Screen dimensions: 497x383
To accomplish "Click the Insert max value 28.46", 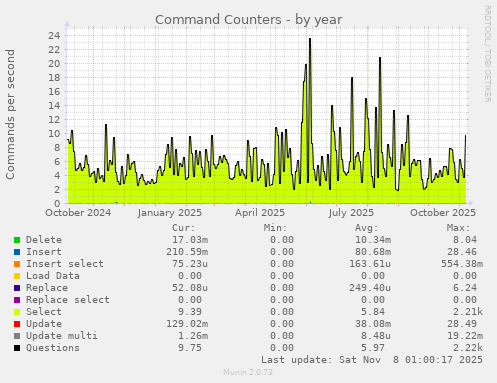I will [462, 252].
